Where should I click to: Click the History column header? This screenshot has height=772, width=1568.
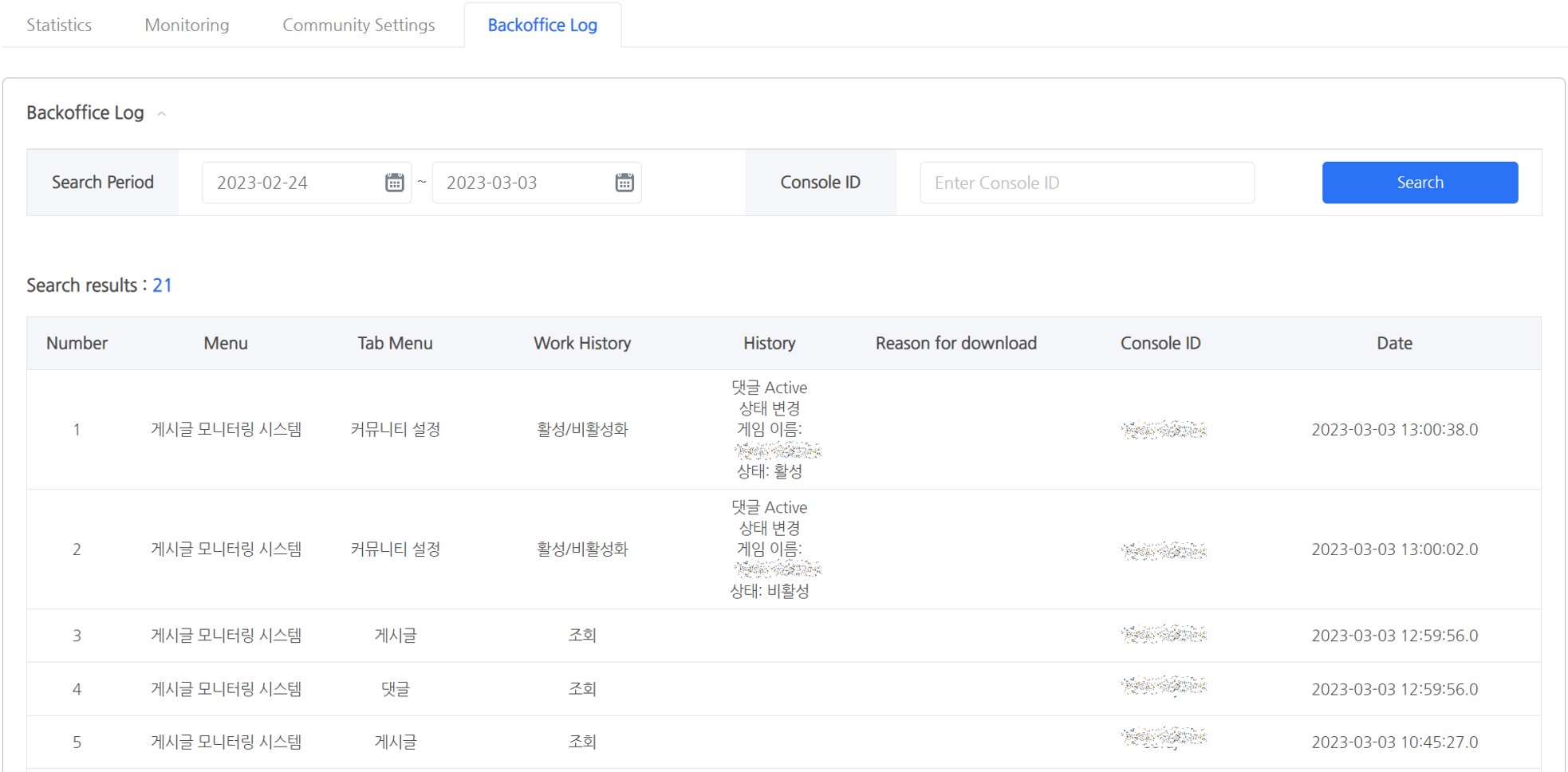770,343
